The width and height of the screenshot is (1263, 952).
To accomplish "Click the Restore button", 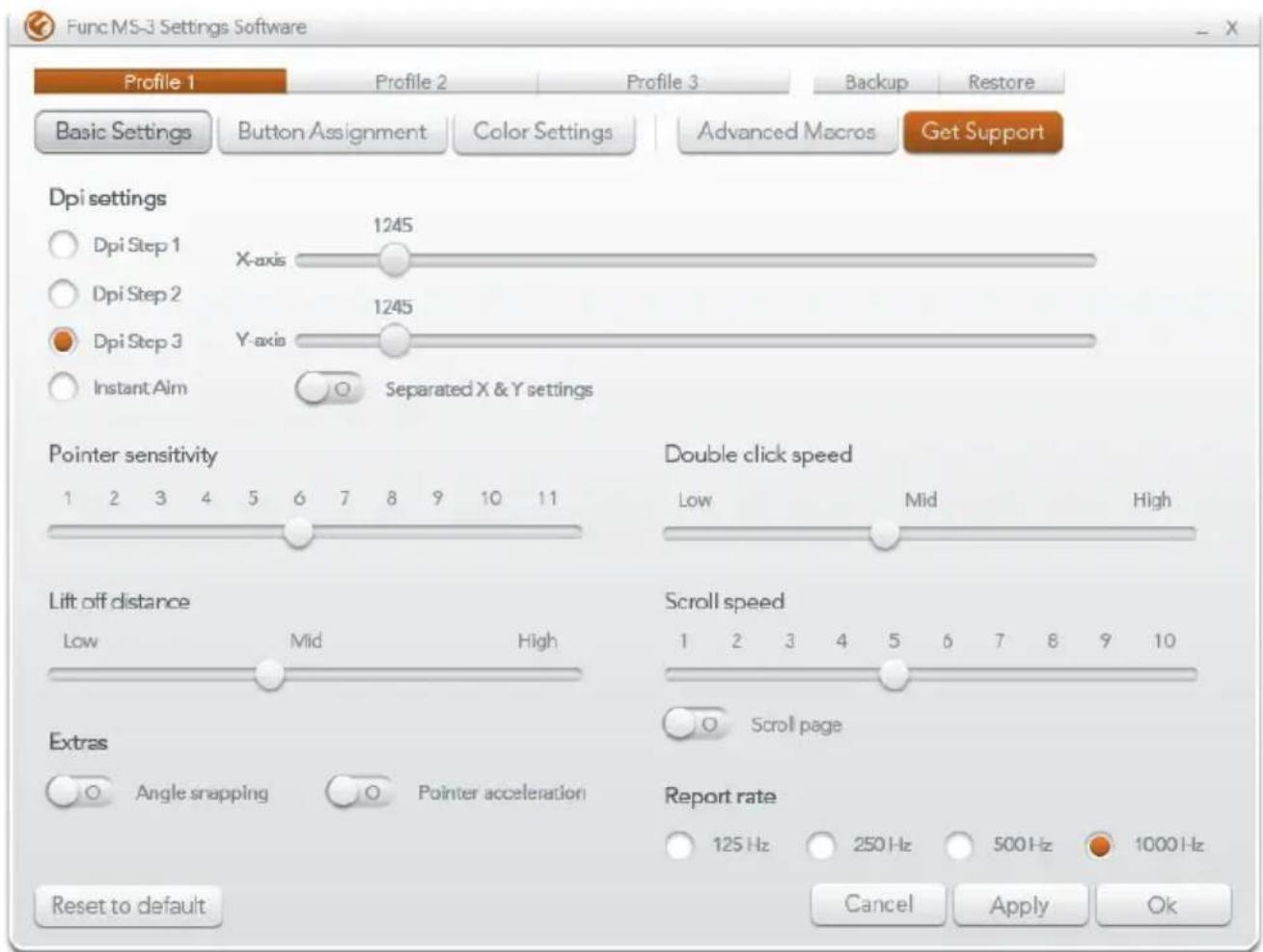I will (1002, 83).
